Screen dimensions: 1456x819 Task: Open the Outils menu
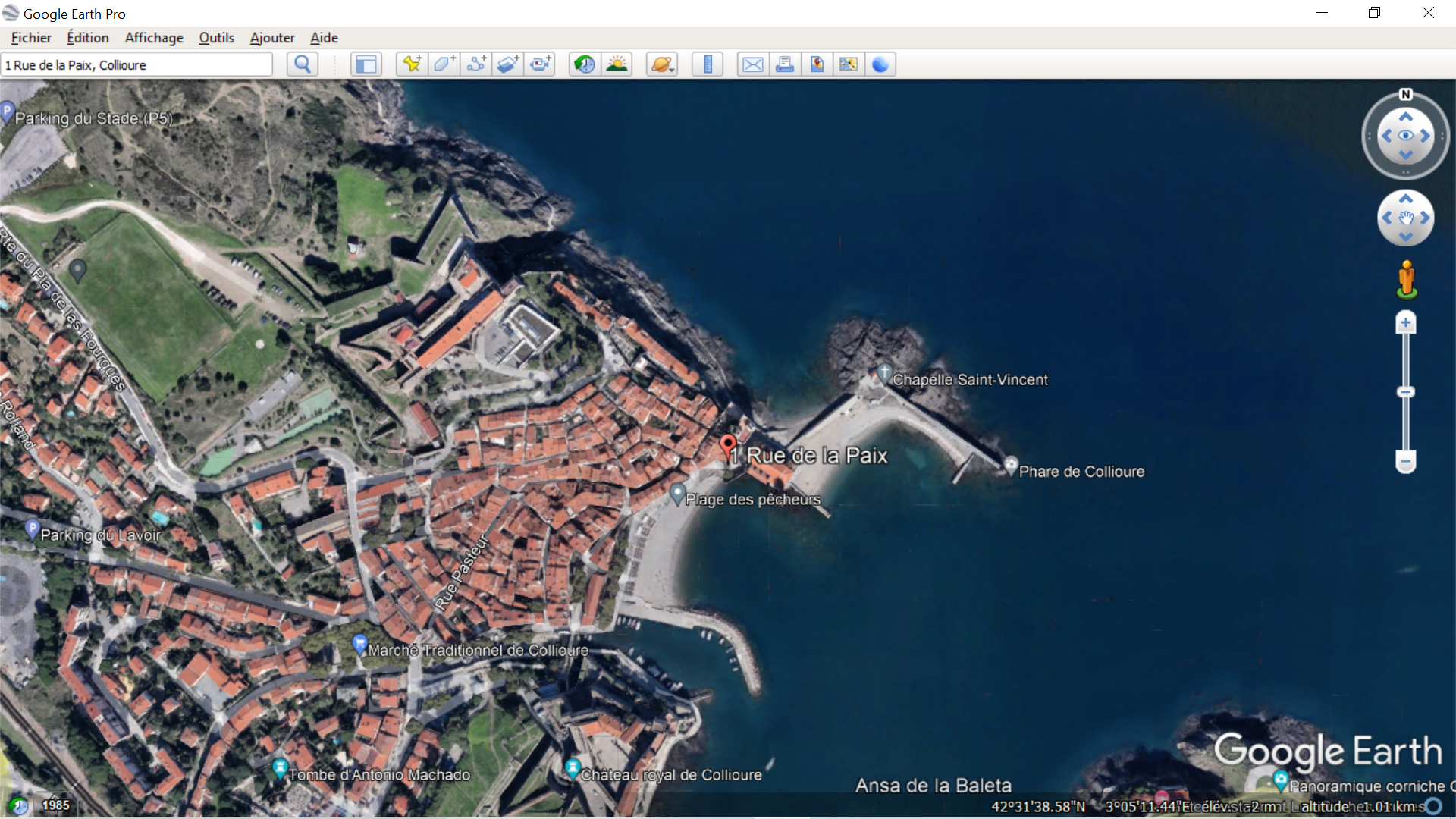[x=216, y=38]
